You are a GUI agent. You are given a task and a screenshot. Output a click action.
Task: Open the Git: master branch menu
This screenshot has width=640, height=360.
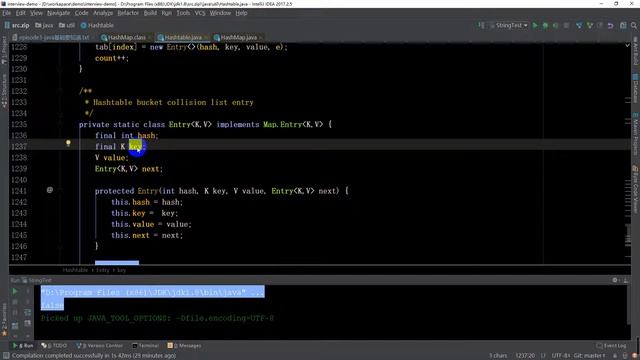(x=590, y=356)
